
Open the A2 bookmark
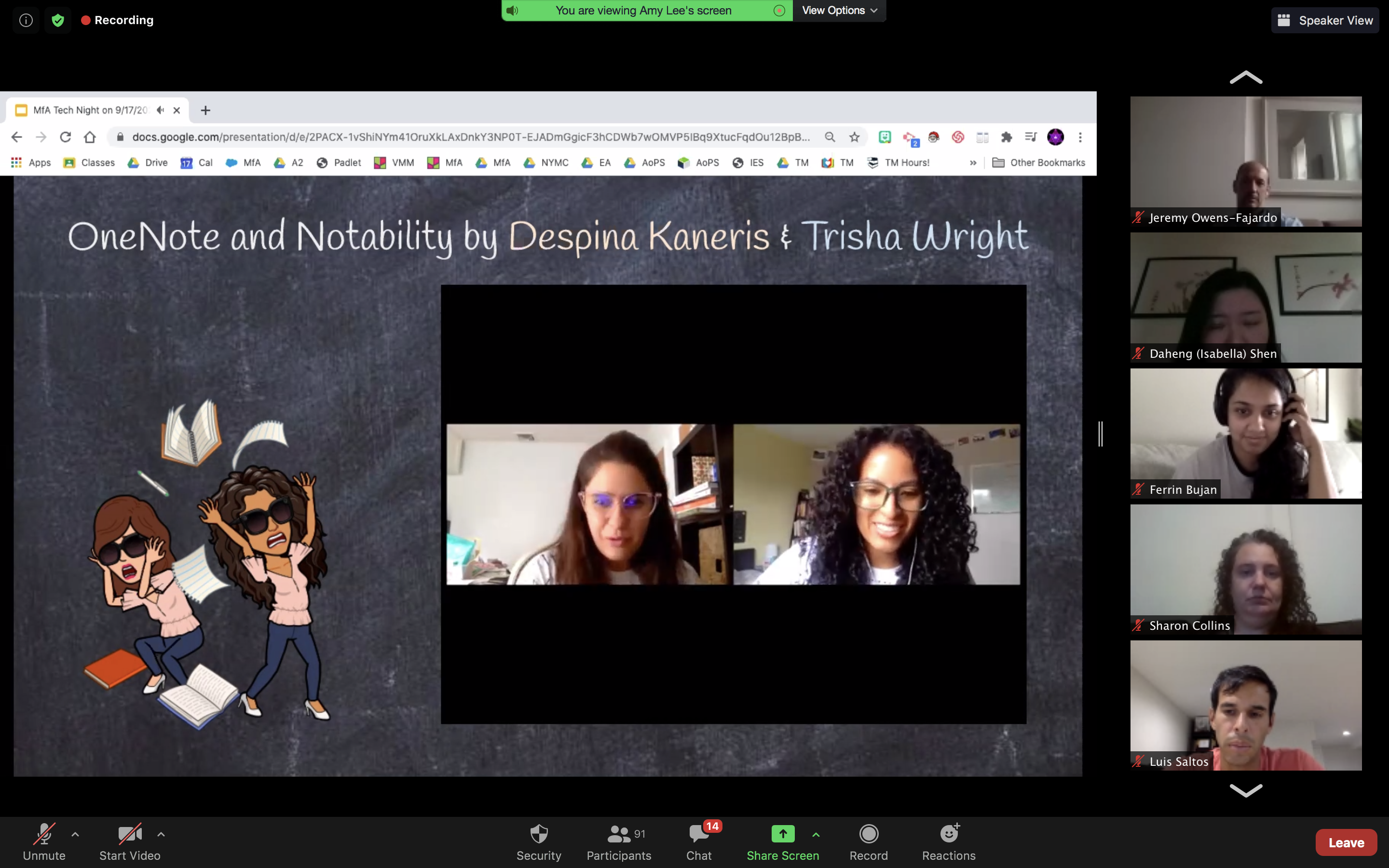(x=289, y=163)
